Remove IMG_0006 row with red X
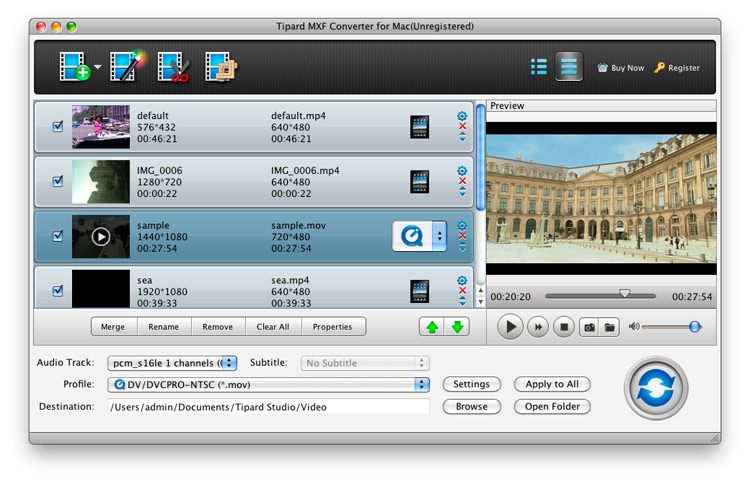This screenshot has width=750, height=484. pyautogui.click(x=462, y=181)
